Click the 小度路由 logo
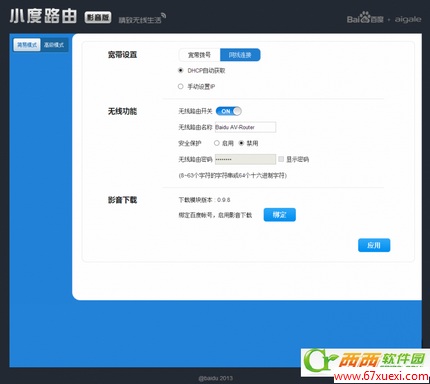Image resolution: width=430 pixels, height=384 pixels. [x=43, y=16]
